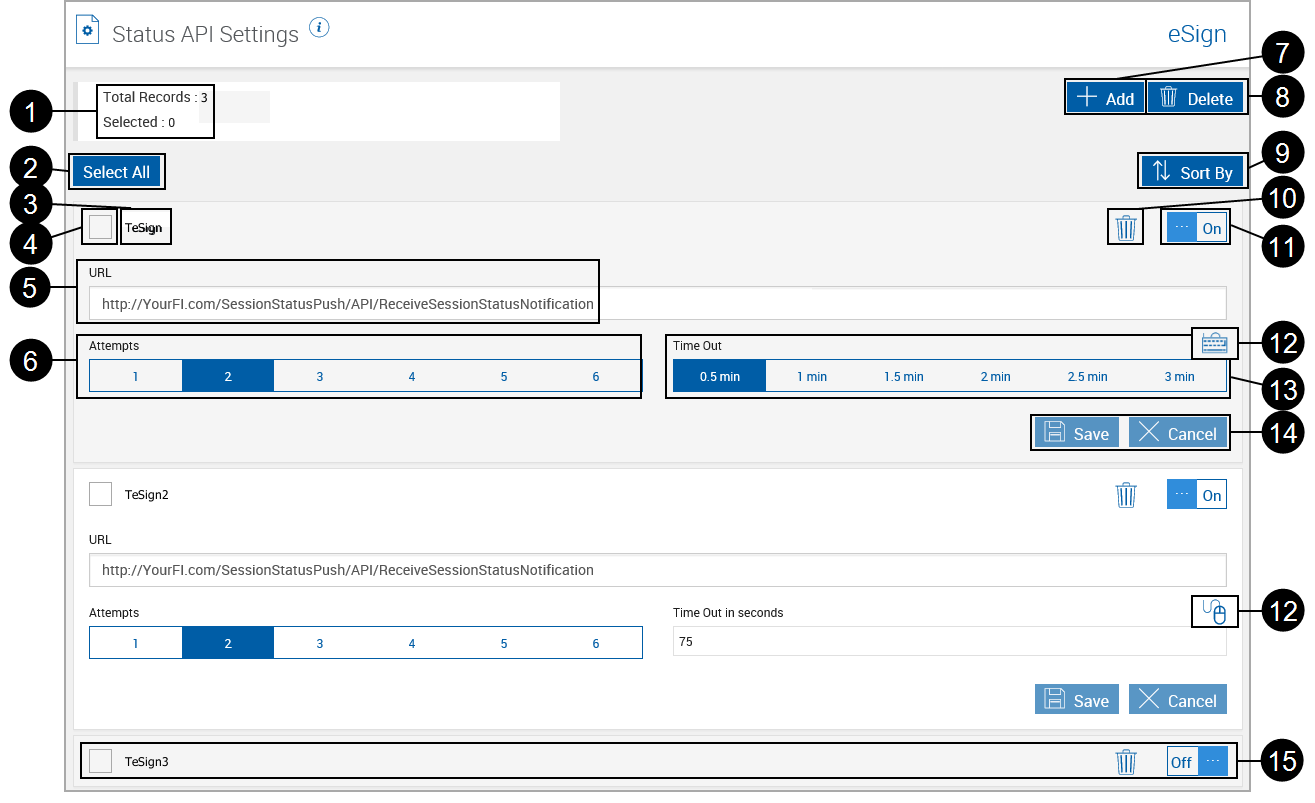Set TeSign Attempts to 6
This screenshot has width=1315, height=803.
pyautogui.click(x=596, y=376)
